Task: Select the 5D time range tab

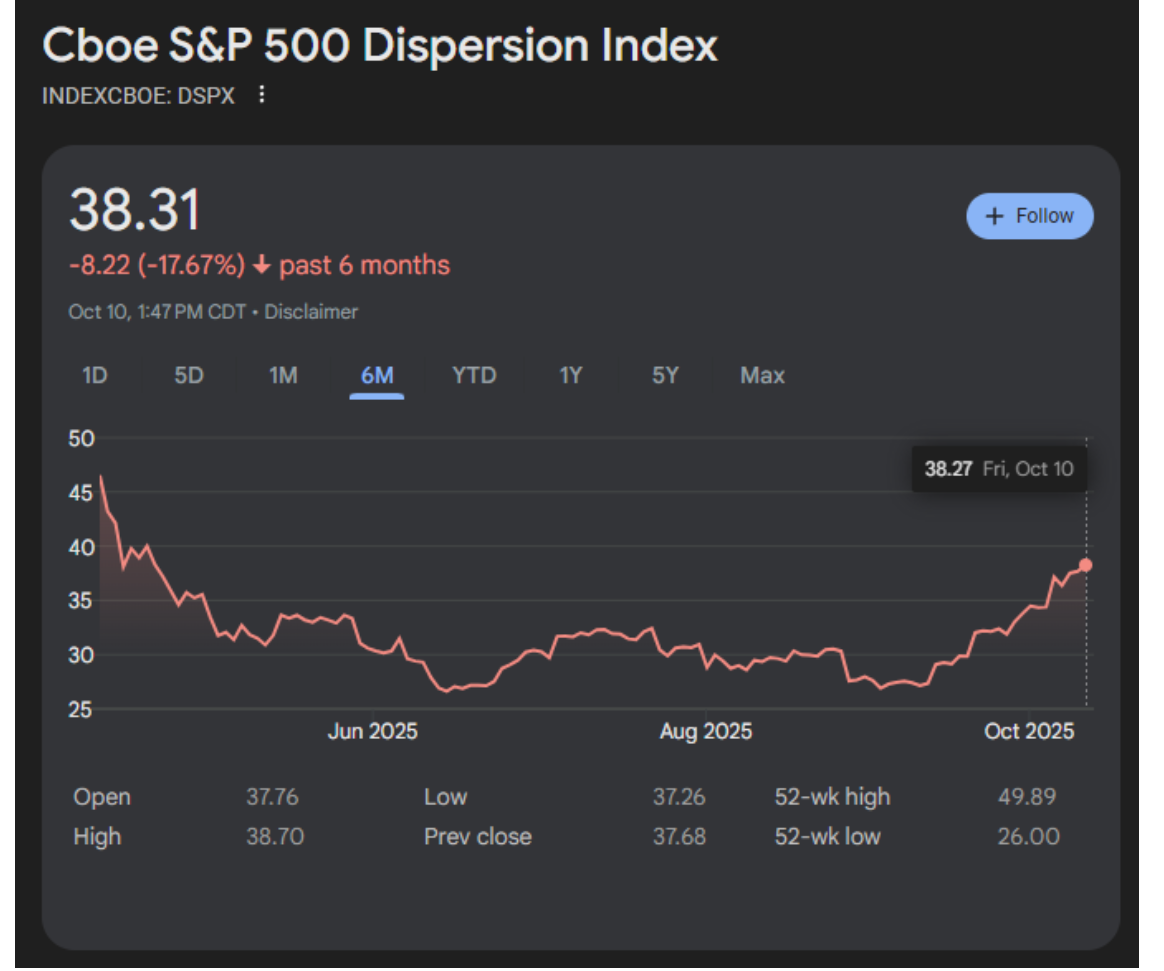Action: (x=189, y=376)
